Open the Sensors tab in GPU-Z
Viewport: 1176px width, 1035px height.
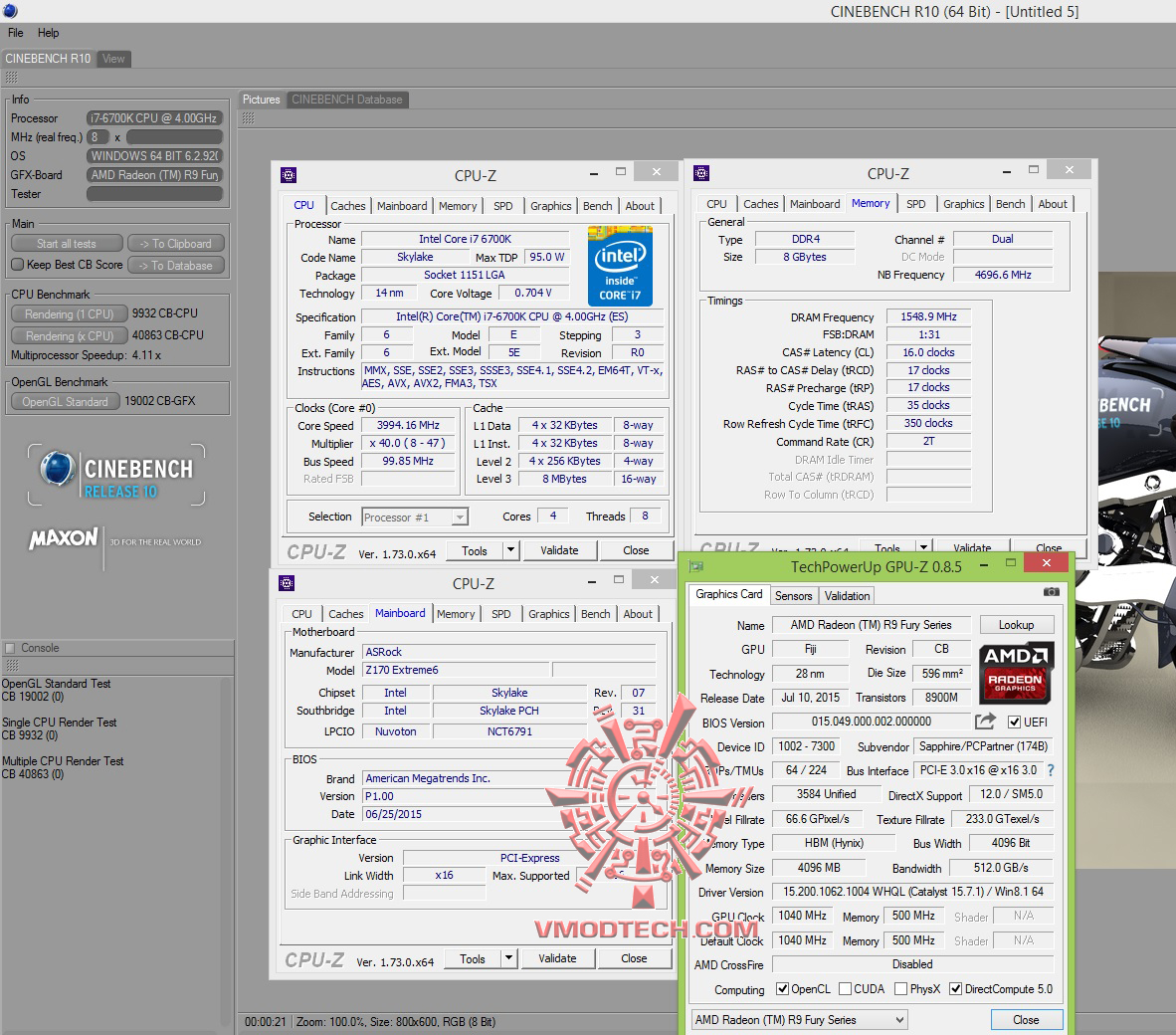pos(794,595)
